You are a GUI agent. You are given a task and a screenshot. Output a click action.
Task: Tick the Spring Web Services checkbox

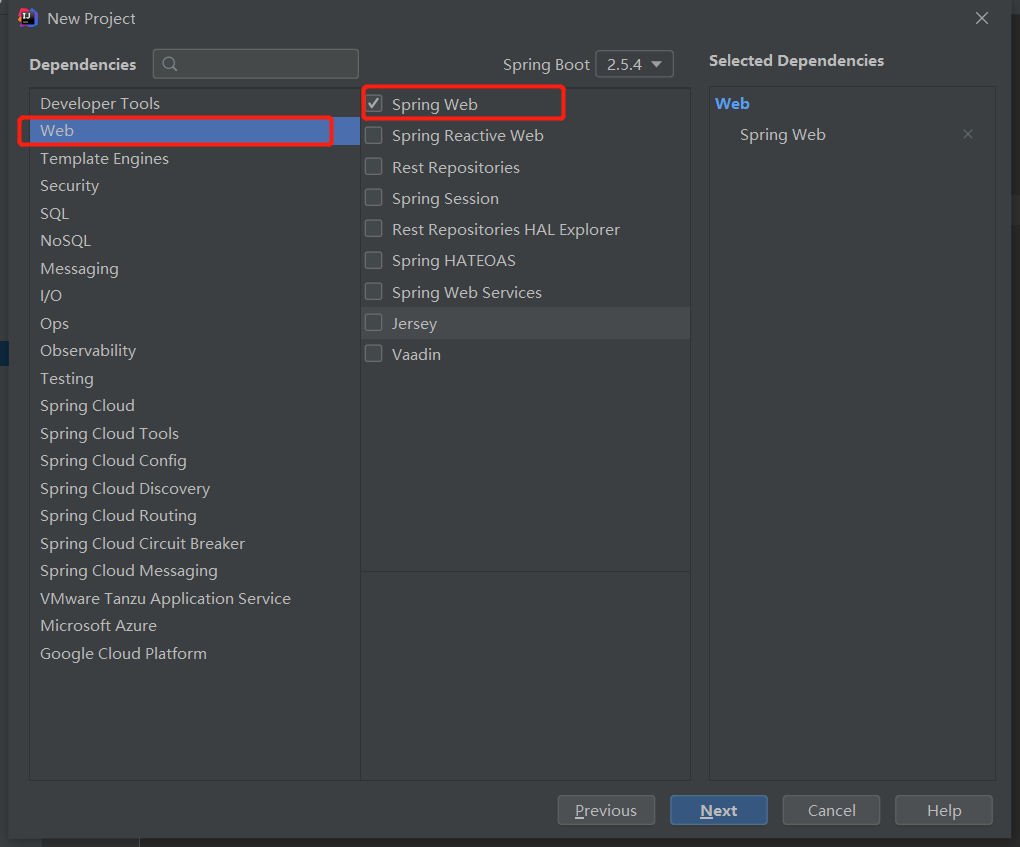click(374, 291)
